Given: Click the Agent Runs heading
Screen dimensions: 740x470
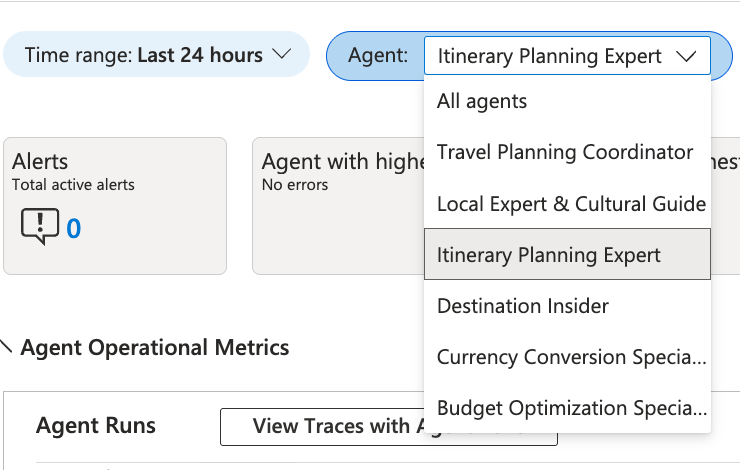Looking at the screenshot, I should click(x=96, y=426).
